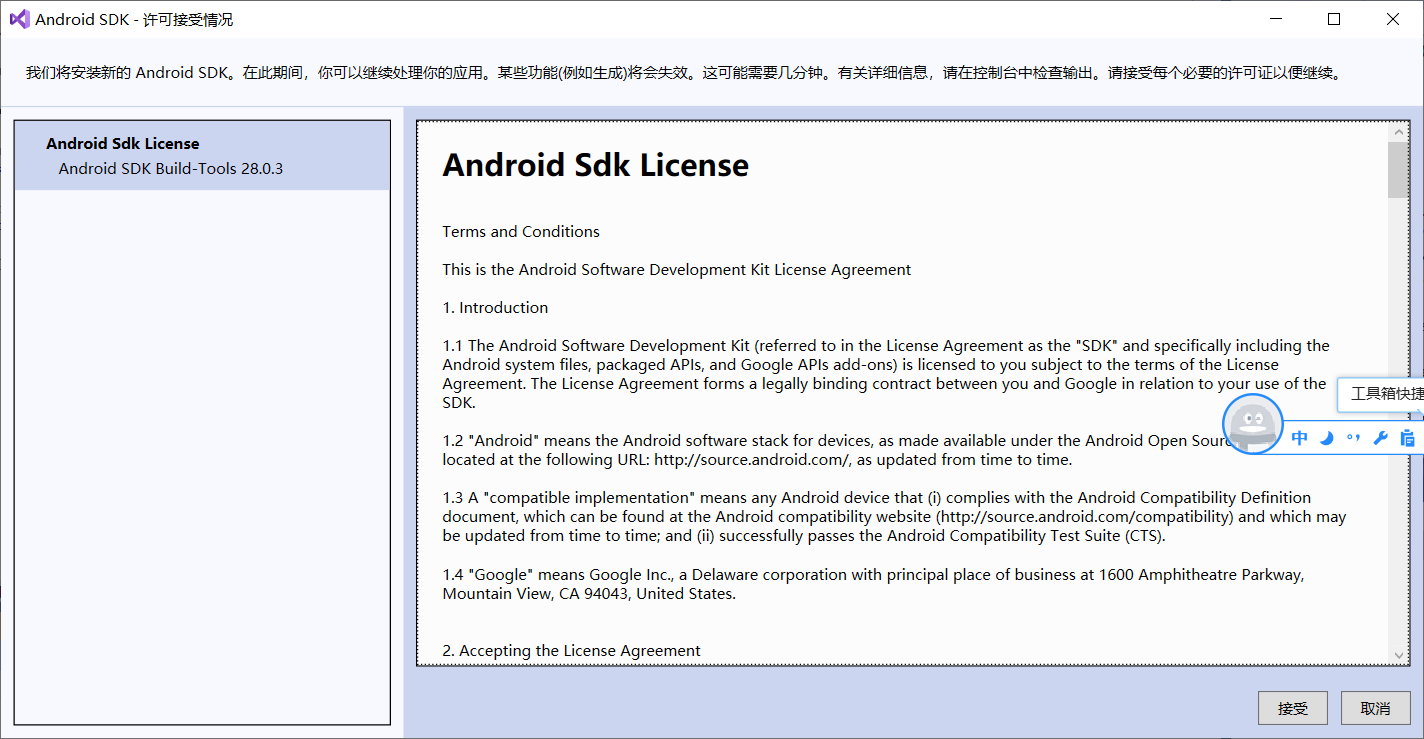Click the "2. Accepting the License Agreement" line
Image resolution: width=1424 pixels, height=739 pixels.
click(x=571, y=651)
